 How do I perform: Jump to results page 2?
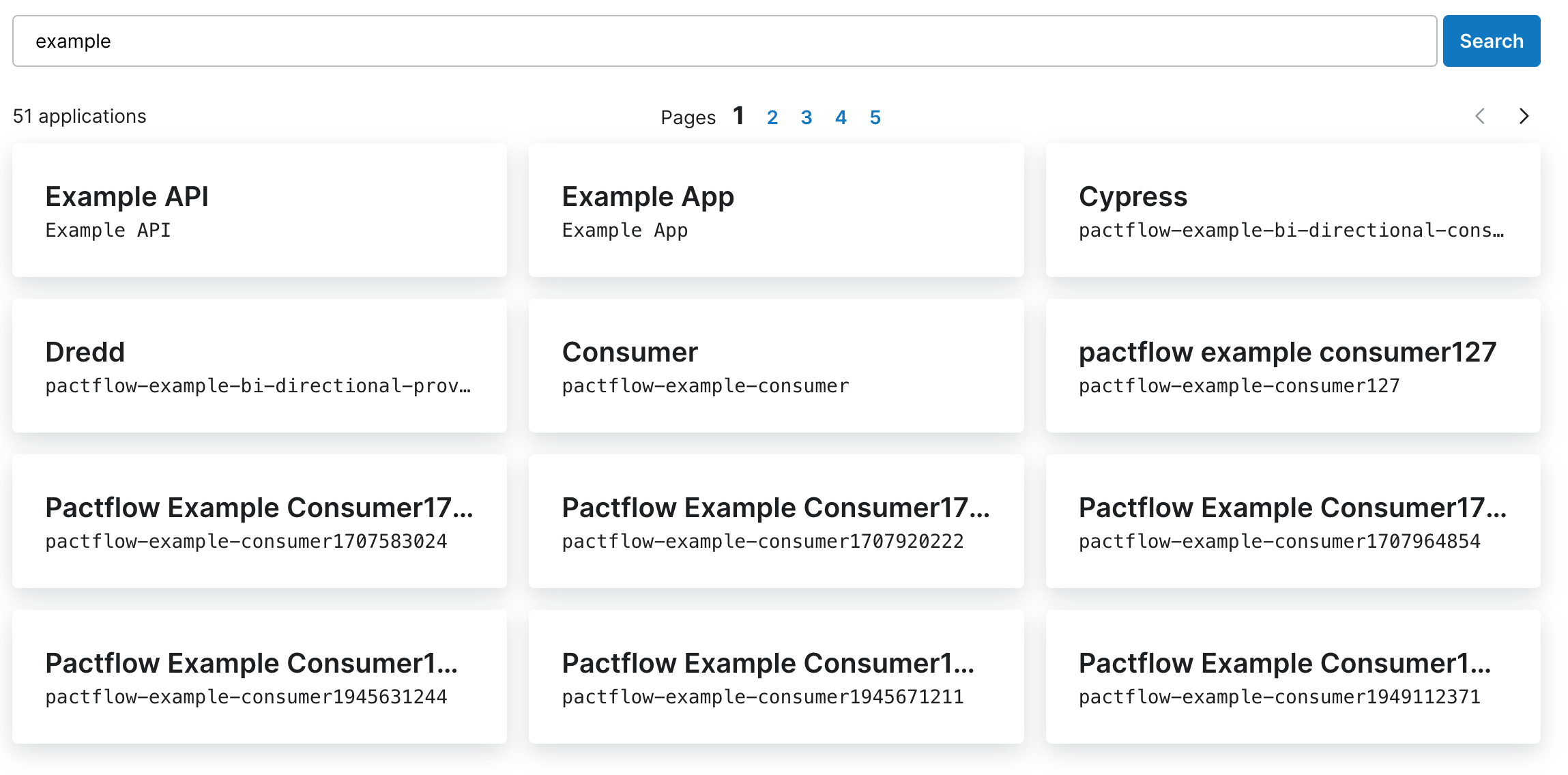click(x=772, y=117)
